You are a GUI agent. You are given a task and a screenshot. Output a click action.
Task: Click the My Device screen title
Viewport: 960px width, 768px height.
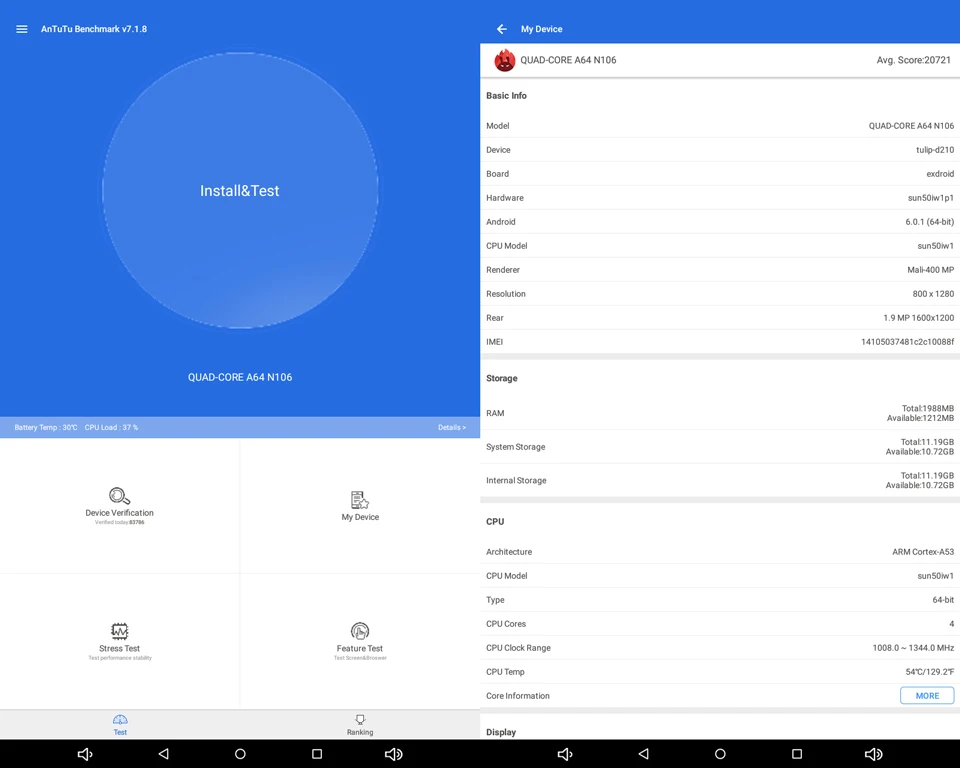pyautogui.click(x=541, y=29)
